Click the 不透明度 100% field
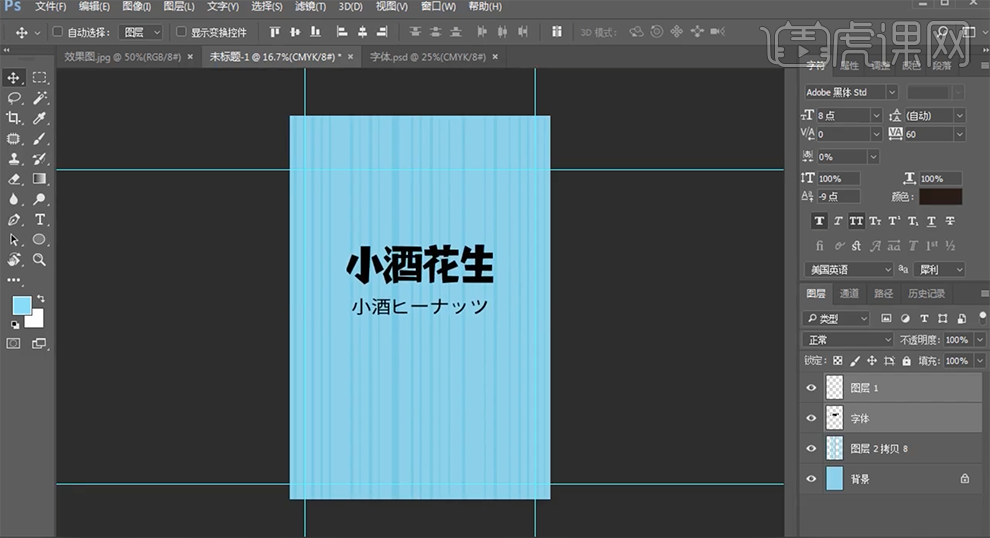This screenshot has width=990, height=538. 956,340
